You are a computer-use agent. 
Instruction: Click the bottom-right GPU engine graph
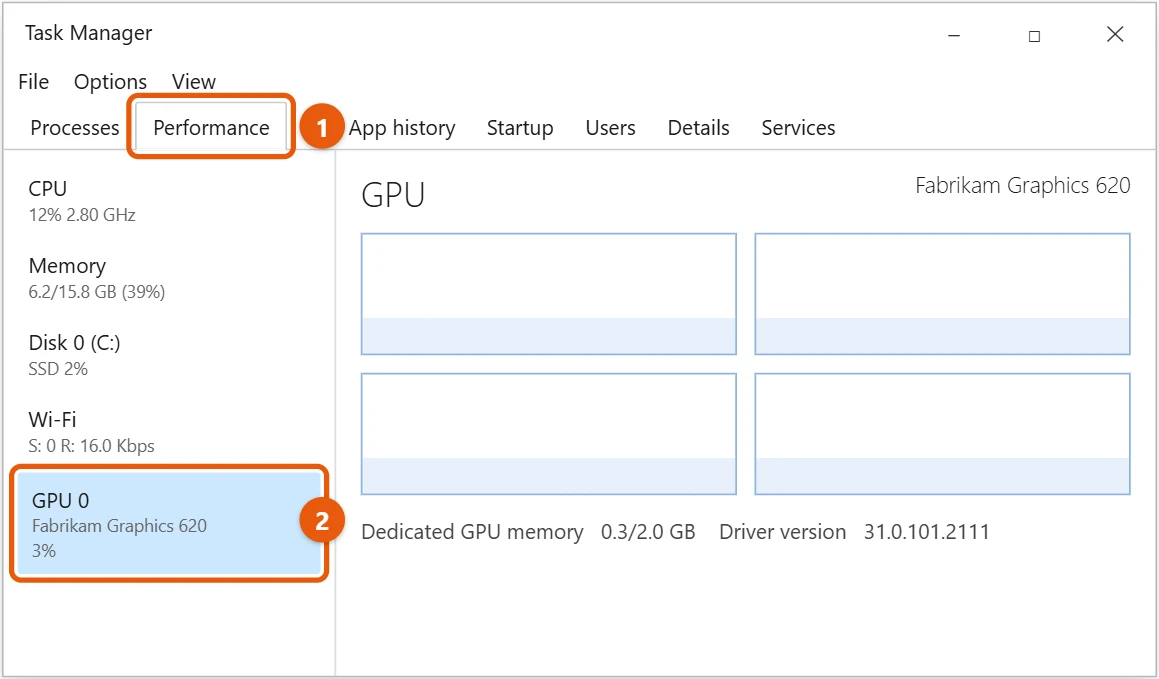point(942,434)
